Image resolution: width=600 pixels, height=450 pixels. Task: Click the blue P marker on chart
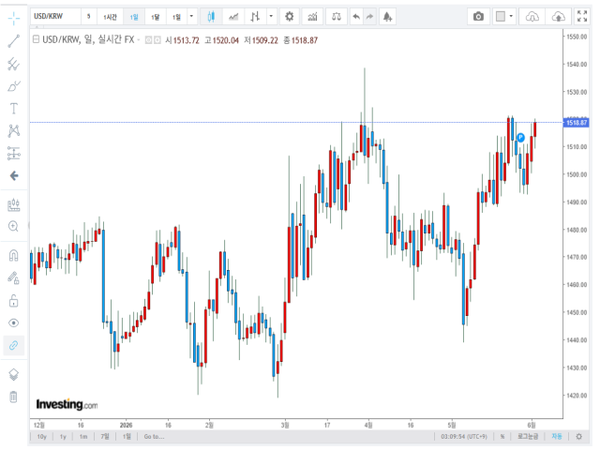pos(520,137)
